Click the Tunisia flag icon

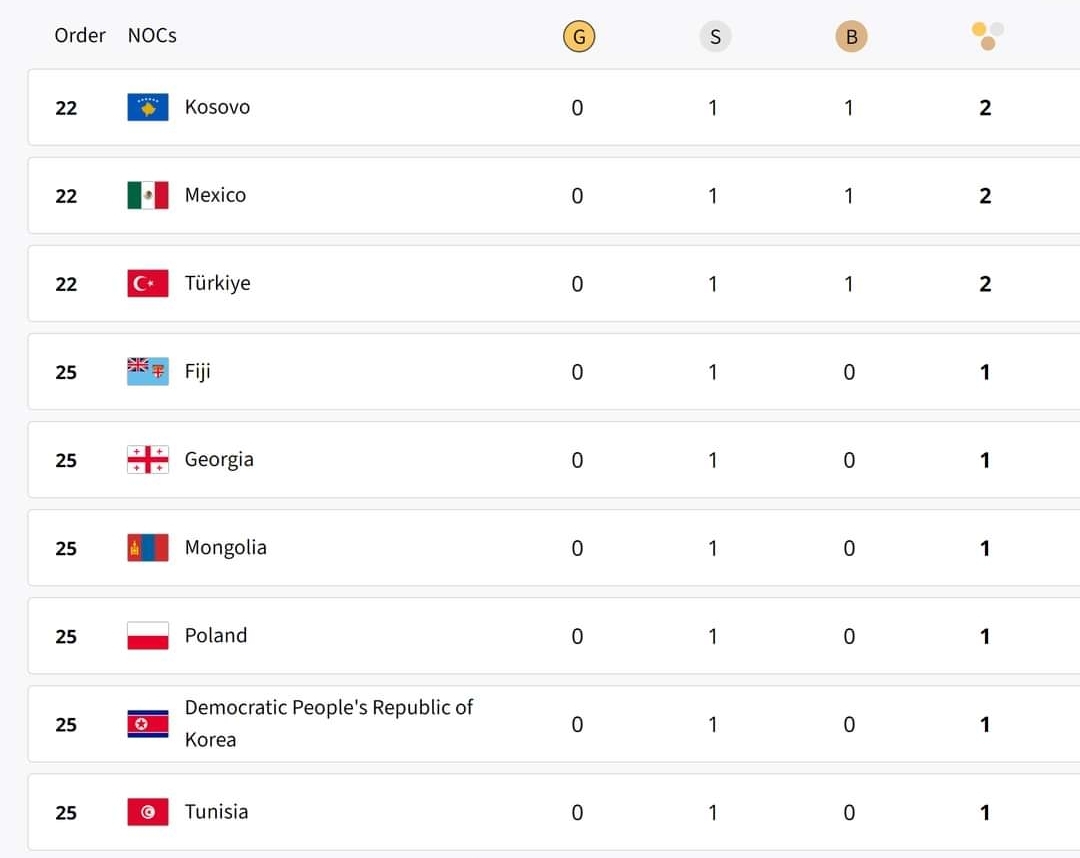pos(148,812)
